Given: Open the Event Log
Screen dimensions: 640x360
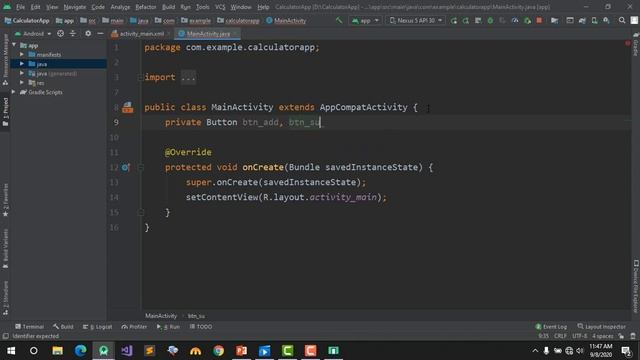Looking at the screenshot, I should coord(551,327).
